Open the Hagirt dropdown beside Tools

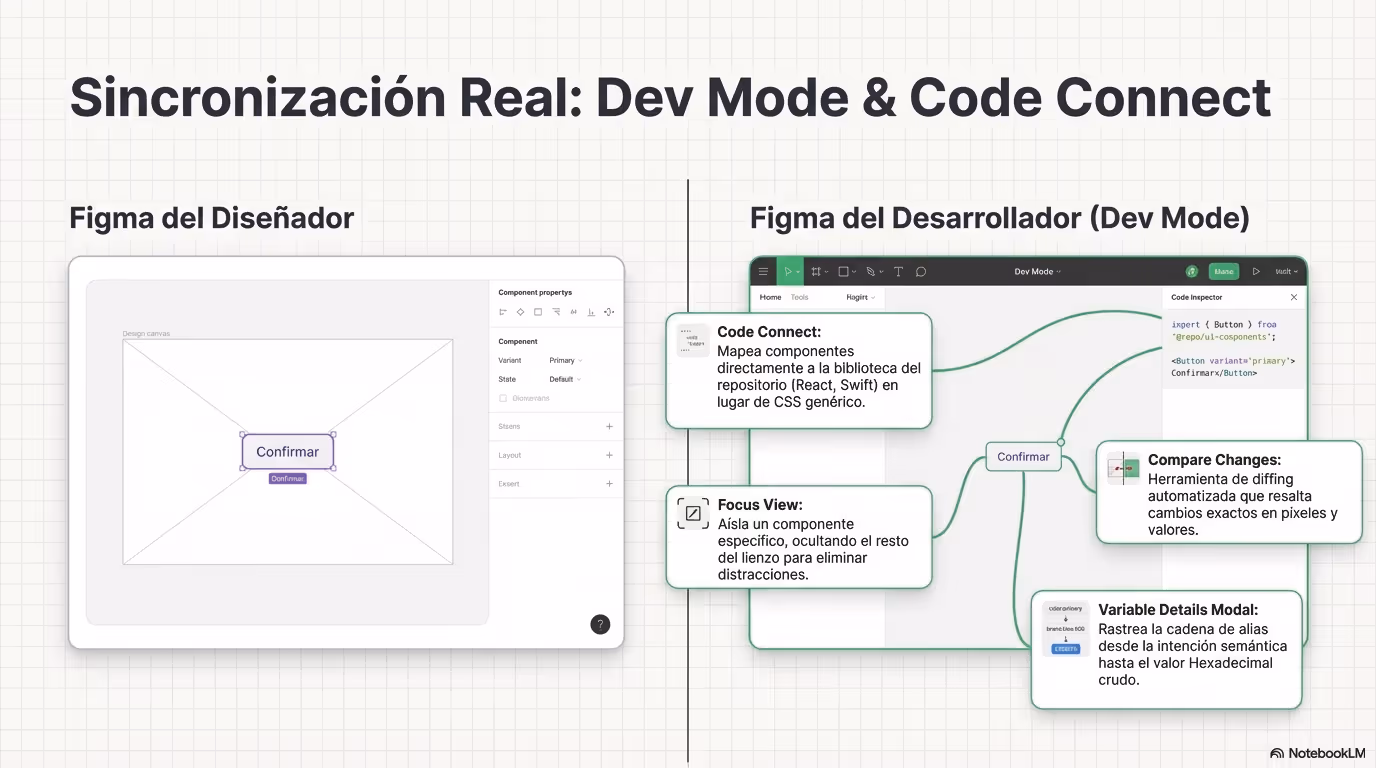(x=861, y=297)
